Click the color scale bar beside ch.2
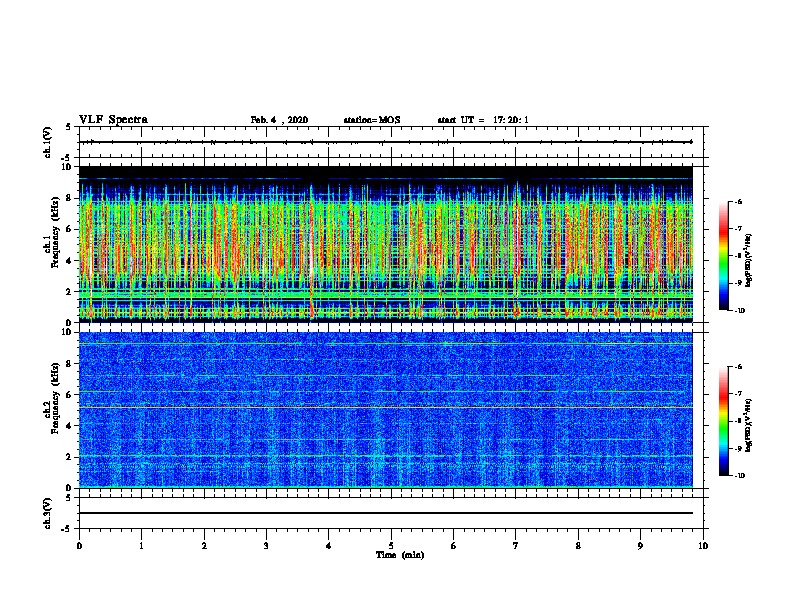 point(724,421)
